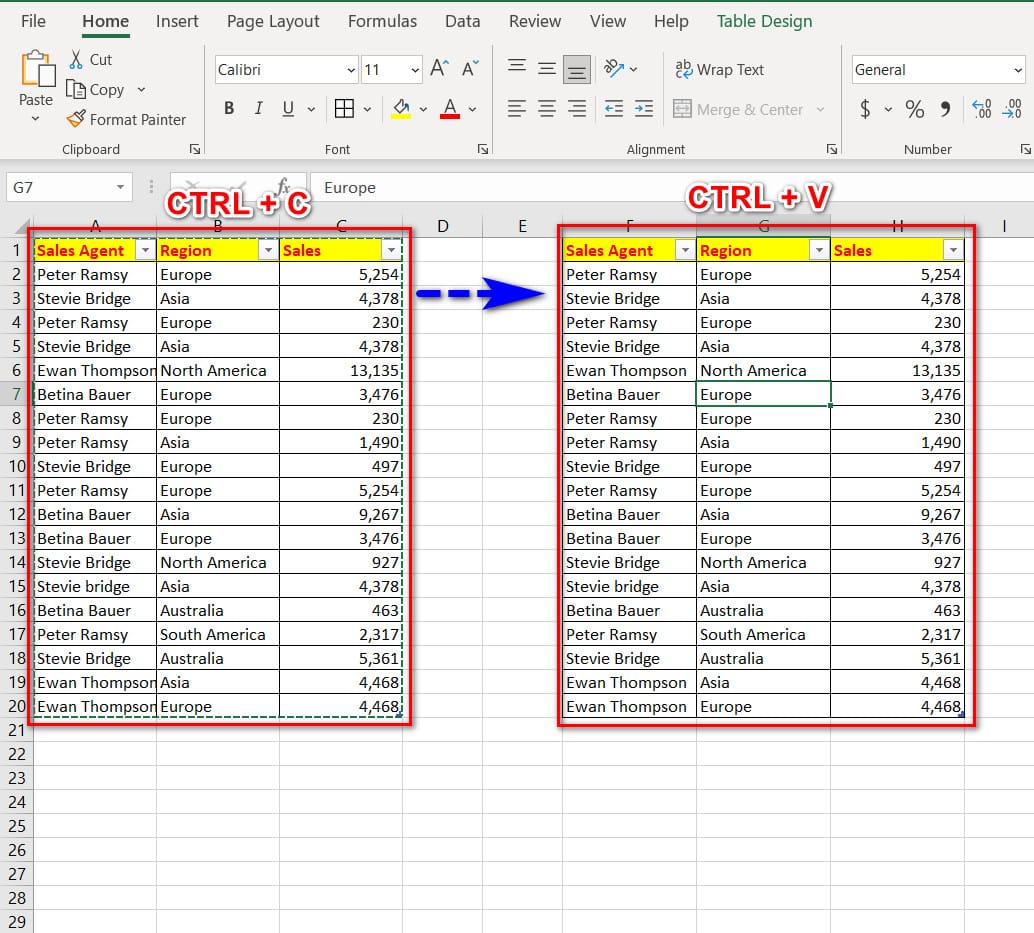Image resolution: width=1034 pixels, height=933 pixels.
Task: Select the Format Painter brush
Action: click(x=76, y=119)
